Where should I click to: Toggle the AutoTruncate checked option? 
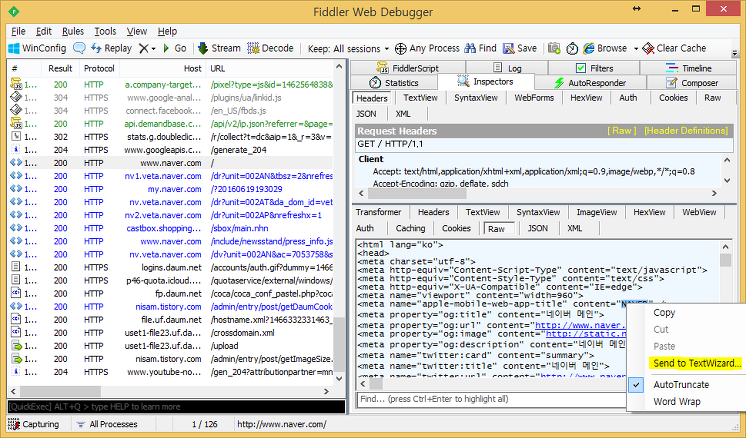(x=681, y=385)
